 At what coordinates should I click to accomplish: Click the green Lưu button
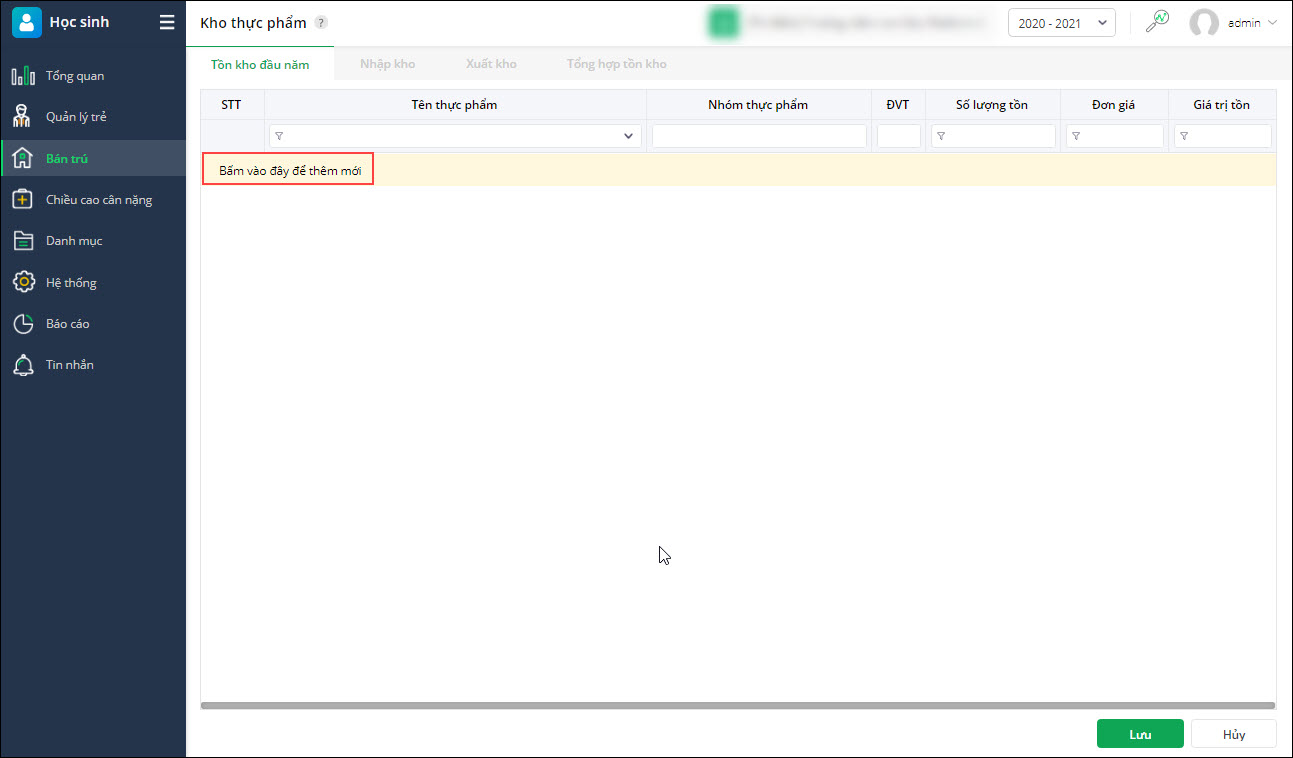pos(1140,734)
